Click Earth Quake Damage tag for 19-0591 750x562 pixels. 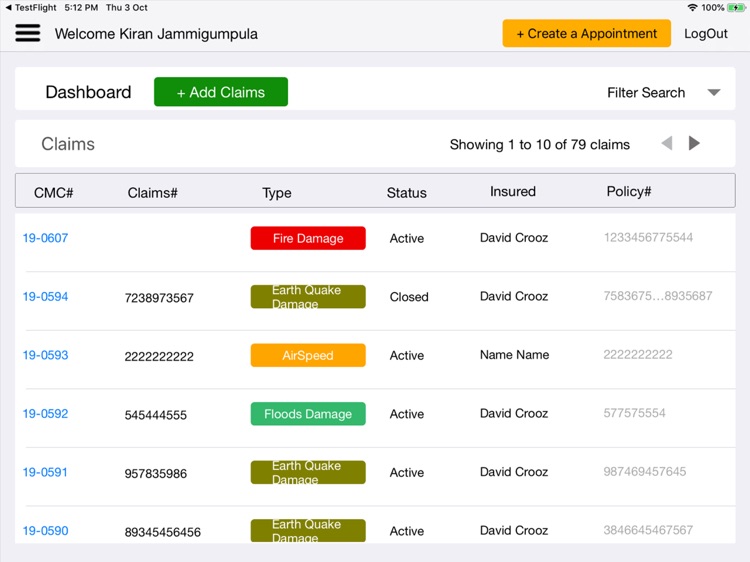tap(308, 472)
